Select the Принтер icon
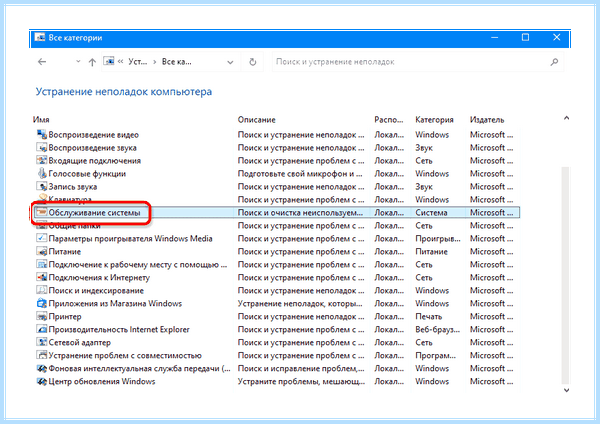 click(41, 316)
